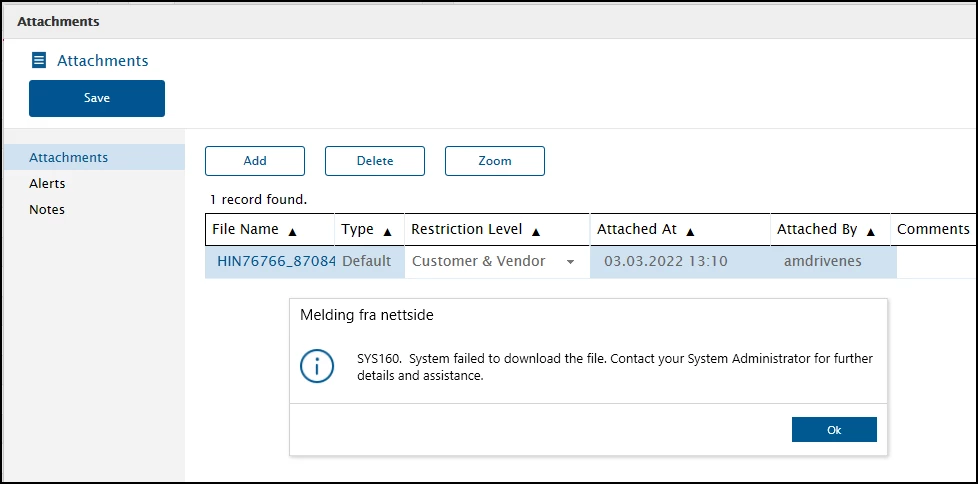Sort by File Name column arrow
The image size is (978, 484).
[292, 231]
